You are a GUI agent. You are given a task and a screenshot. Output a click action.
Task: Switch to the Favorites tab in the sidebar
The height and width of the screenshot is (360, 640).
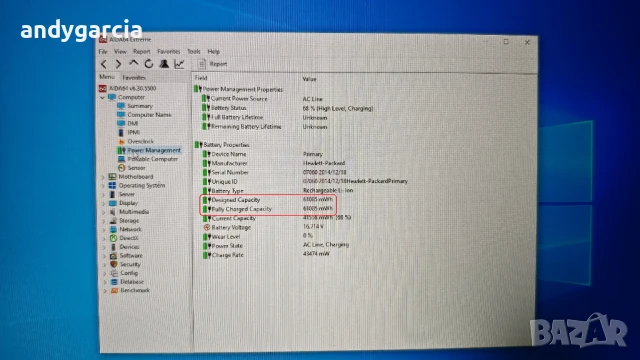134,77
